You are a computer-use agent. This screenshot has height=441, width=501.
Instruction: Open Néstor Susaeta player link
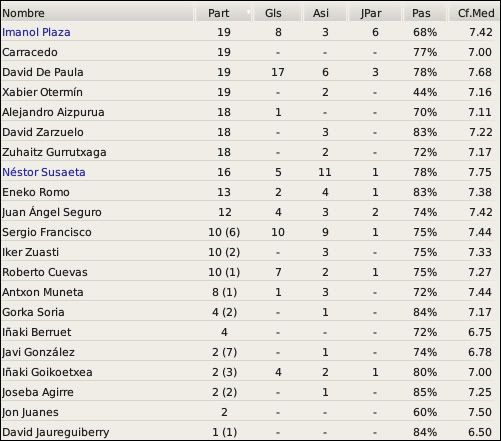coord(44,172)
